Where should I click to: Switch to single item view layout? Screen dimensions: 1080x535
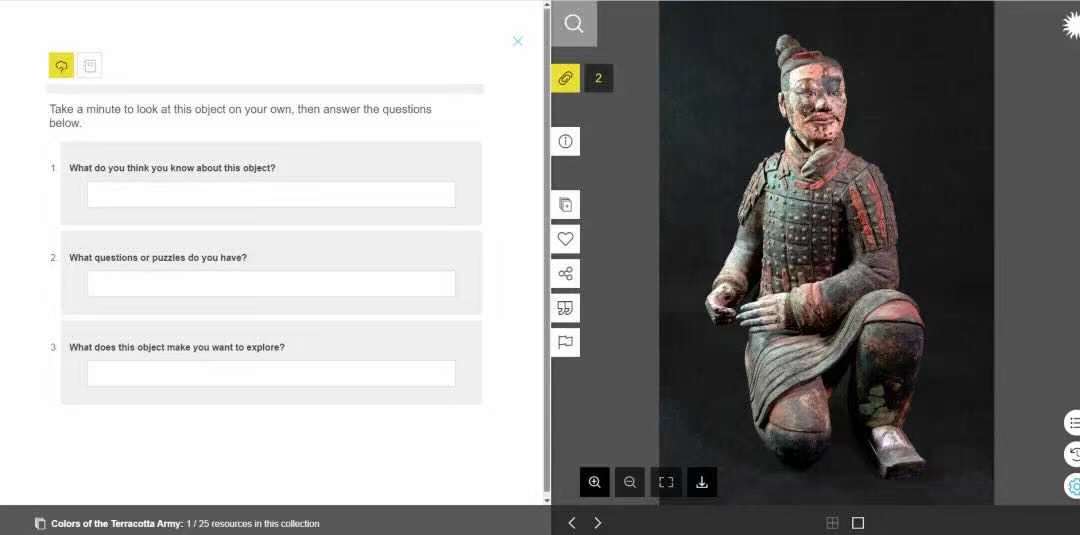(x=858, y=523)
